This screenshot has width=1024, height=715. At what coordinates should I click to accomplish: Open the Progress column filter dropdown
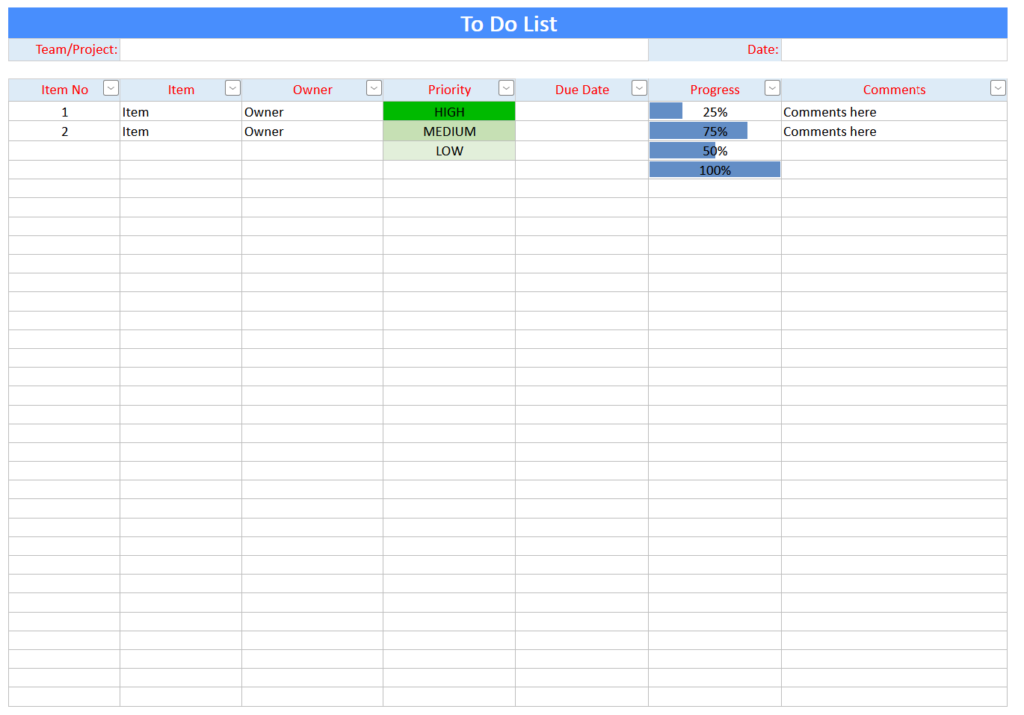click(772, 88)
